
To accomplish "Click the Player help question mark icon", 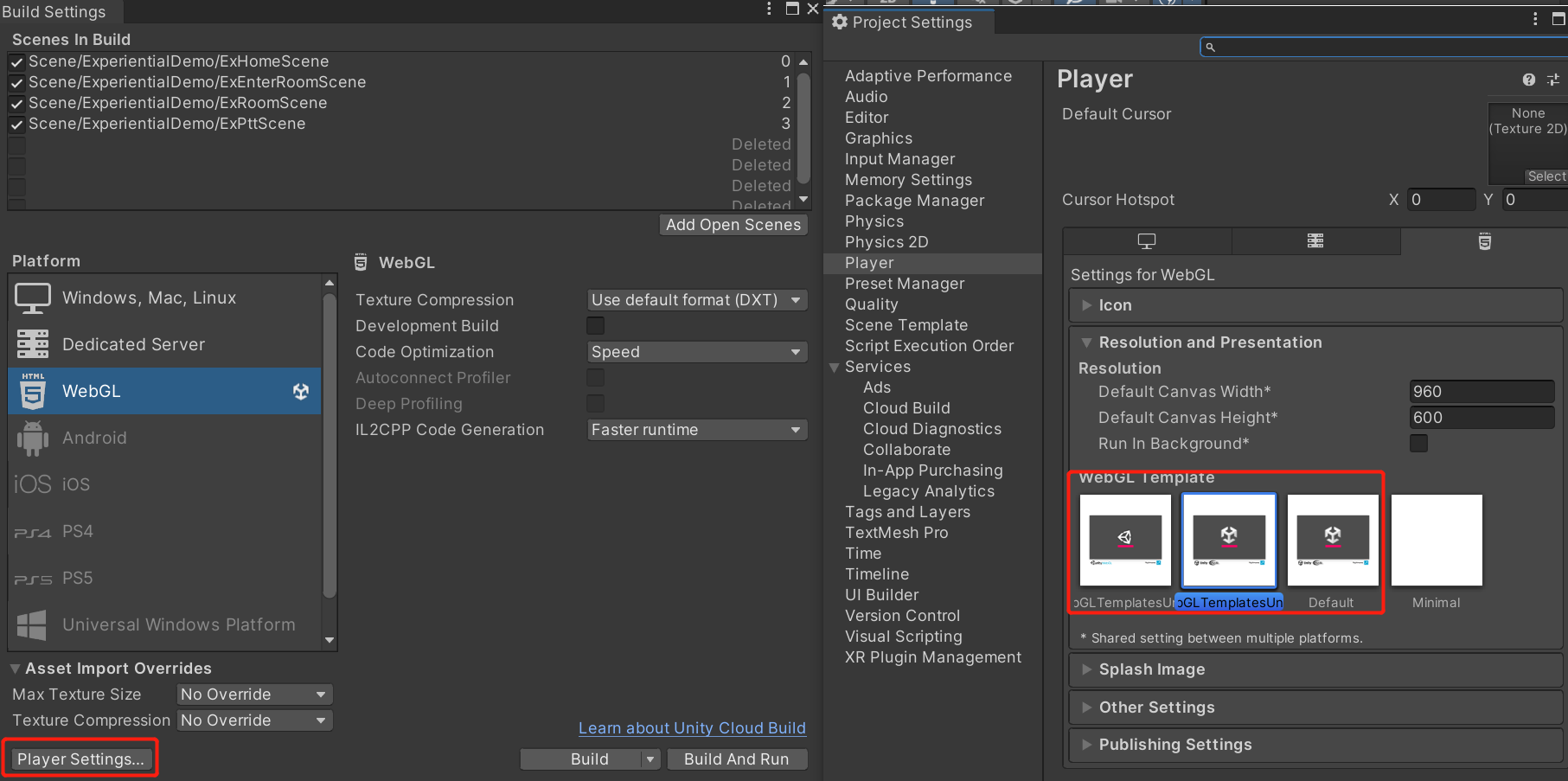I will tap(1529, 80).
